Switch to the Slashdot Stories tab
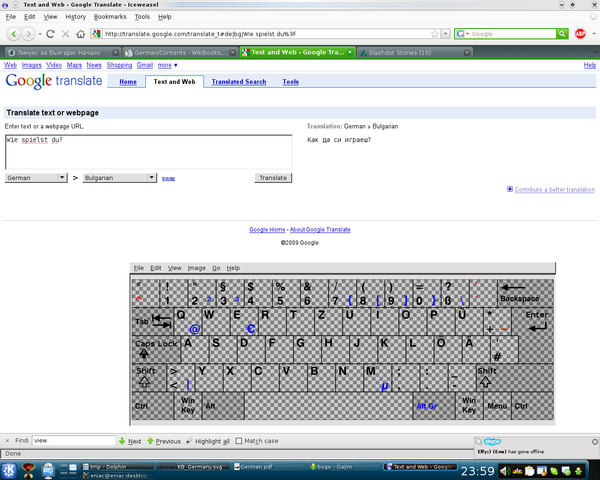 click(x=414, y=52)
